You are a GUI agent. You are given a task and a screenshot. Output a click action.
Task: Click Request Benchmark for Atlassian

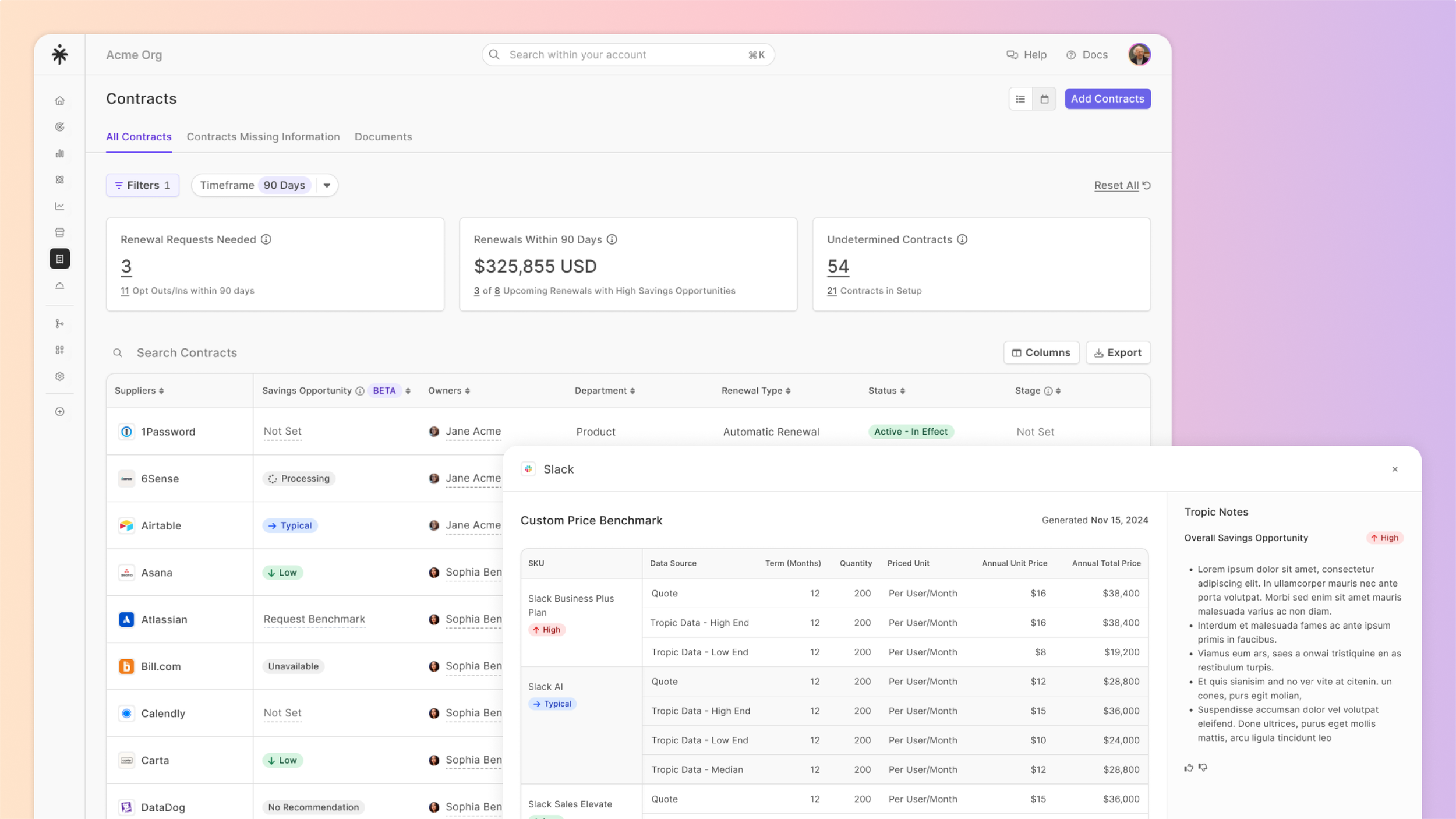pyautogui.click(x=314, y=619)
